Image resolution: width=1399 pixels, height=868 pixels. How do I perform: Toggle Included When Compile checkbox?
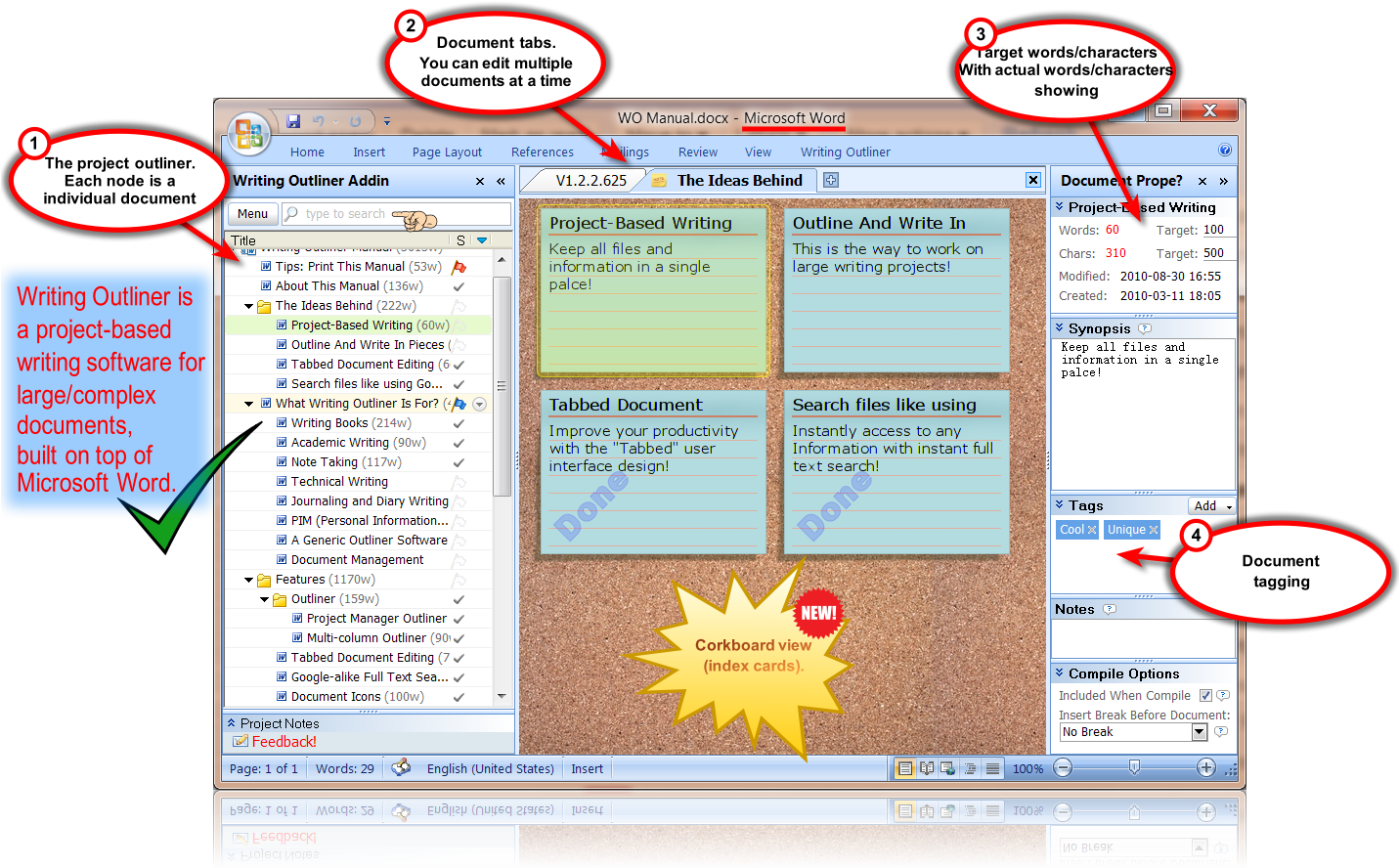pyautogui.click(x=1205, y=696)
